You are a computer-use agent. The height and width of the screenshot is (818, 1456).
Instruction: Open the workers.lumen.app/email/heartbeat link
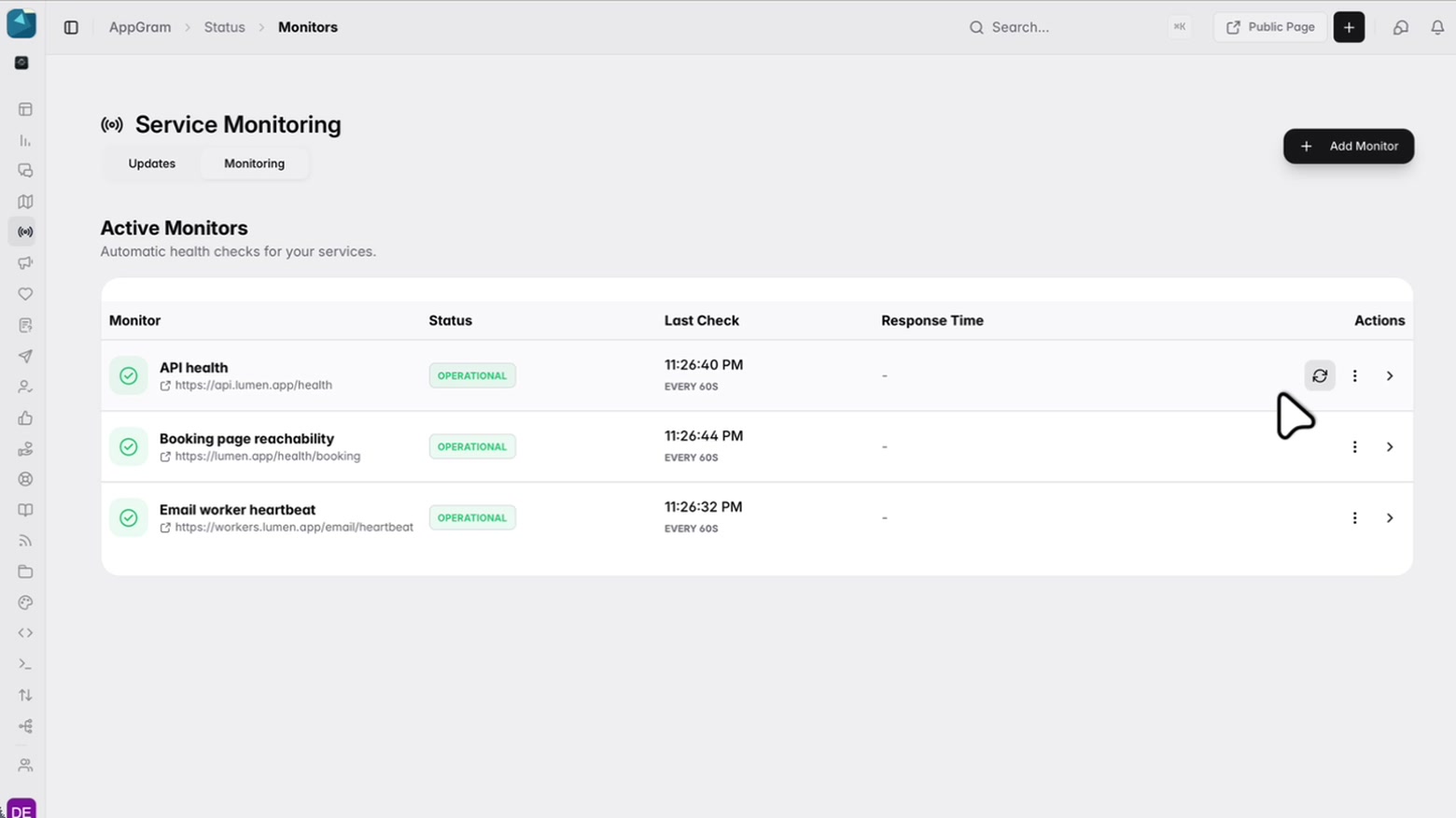(287, 527)
